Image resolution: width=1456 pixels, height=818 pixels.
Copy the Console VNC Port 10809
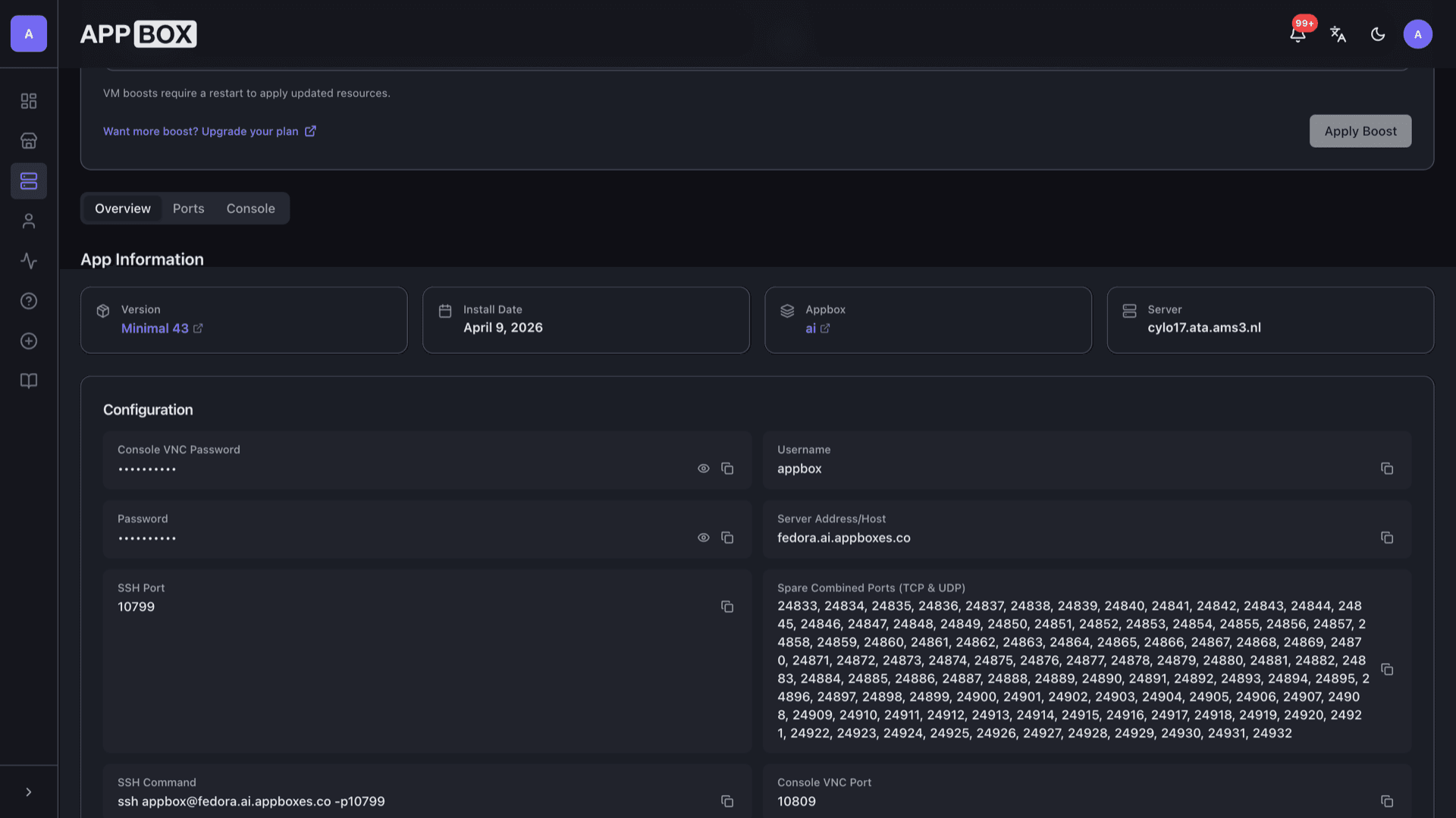click(1387, 801)
